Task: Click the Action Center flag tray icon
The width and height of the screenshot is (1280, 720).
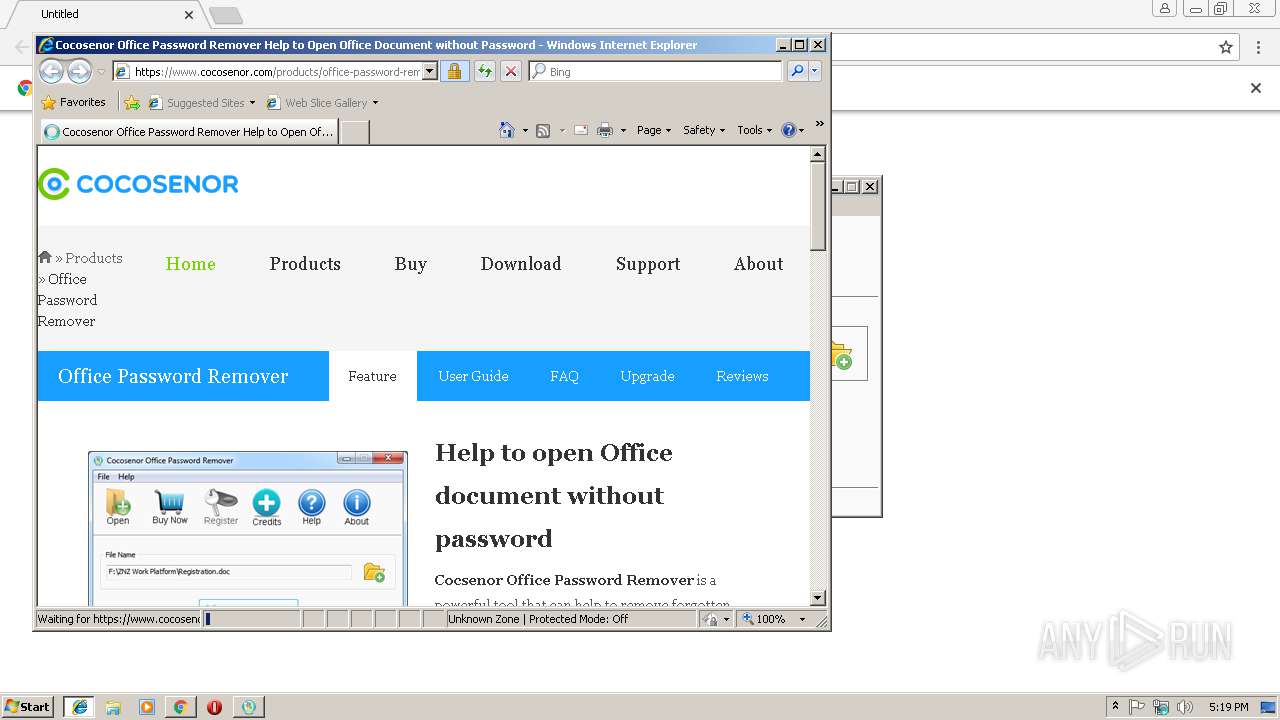Action: click(x=1137, y=707)
